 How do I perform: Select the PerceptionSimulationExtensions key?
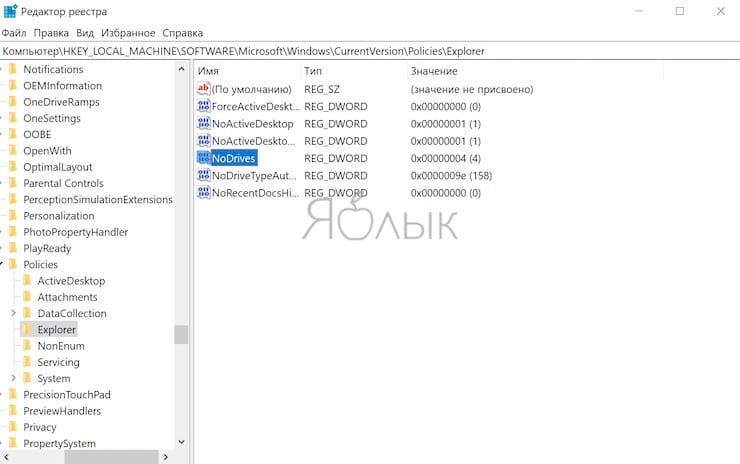coord(98,199)
